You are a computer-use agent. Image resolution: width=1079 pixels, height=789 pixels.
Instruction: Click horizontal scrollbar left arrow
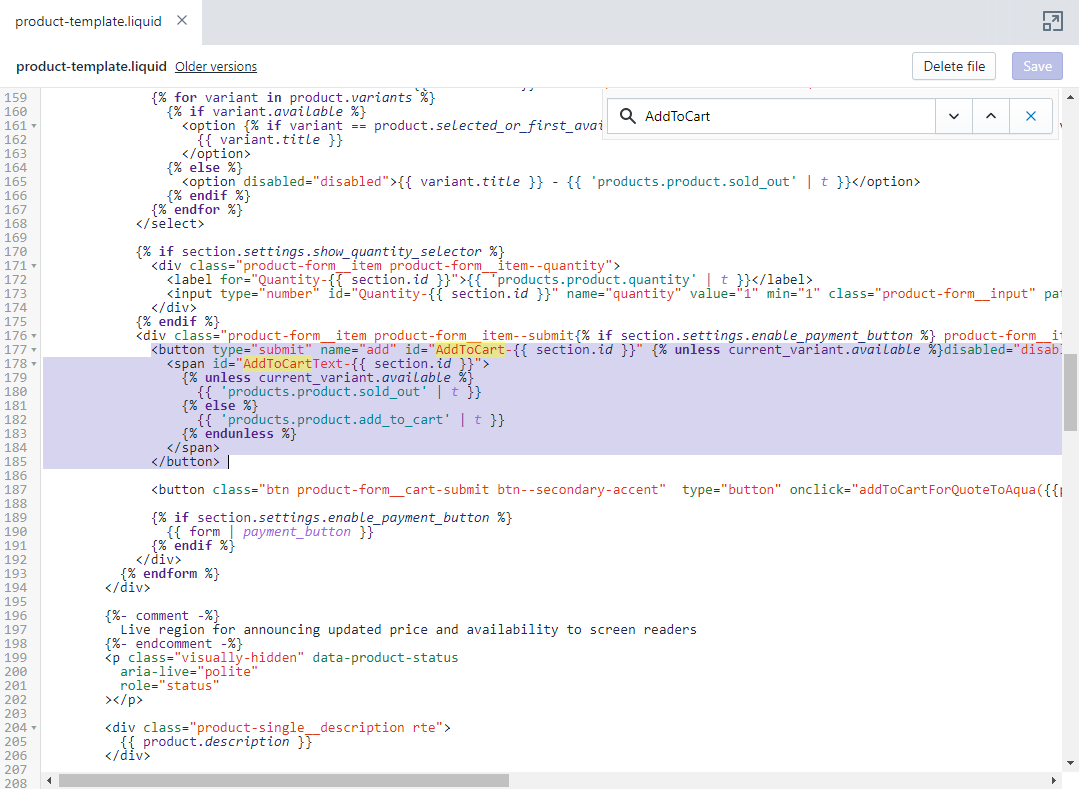[x=49, y=781]
